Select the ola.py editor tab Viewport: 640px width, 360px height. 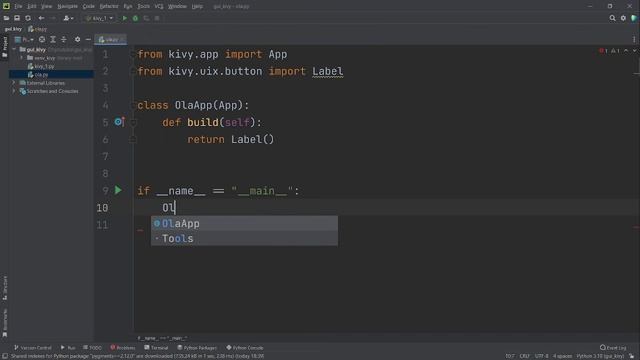tap(110, 40)
